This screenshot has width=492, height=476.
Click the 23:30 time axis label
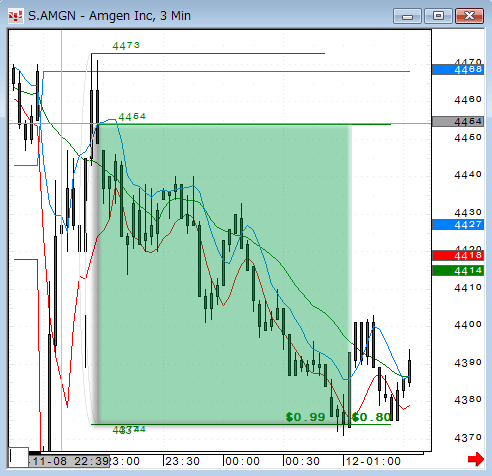click(x=183, y=461)
